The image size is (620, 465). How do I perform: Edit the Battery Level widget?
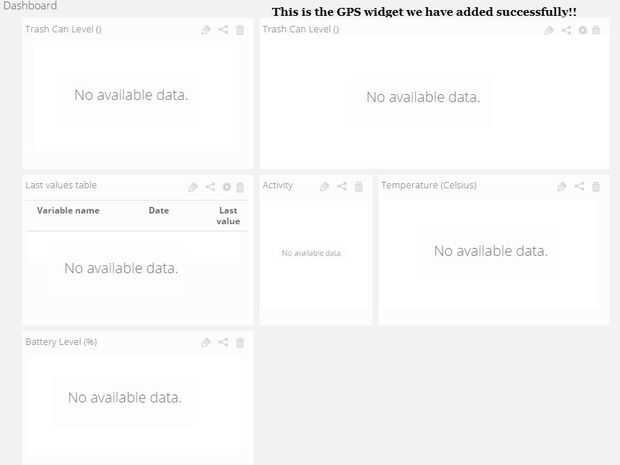pos(206,343)
